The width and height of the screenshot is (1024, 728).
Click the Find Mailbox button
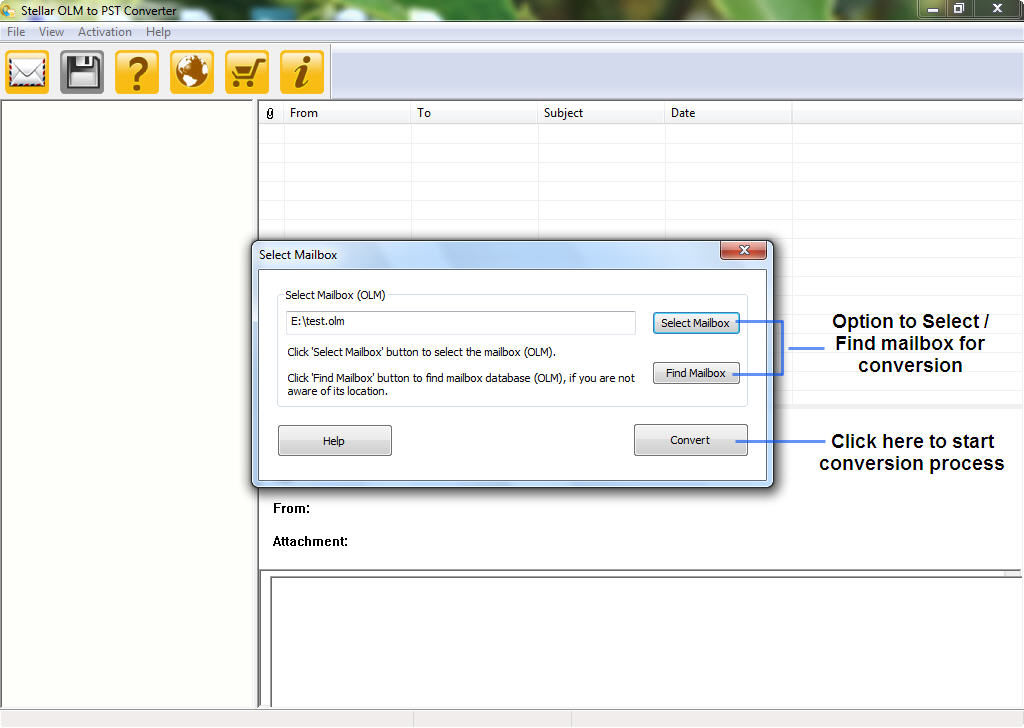pyautogui.click(x=696, y=373)
